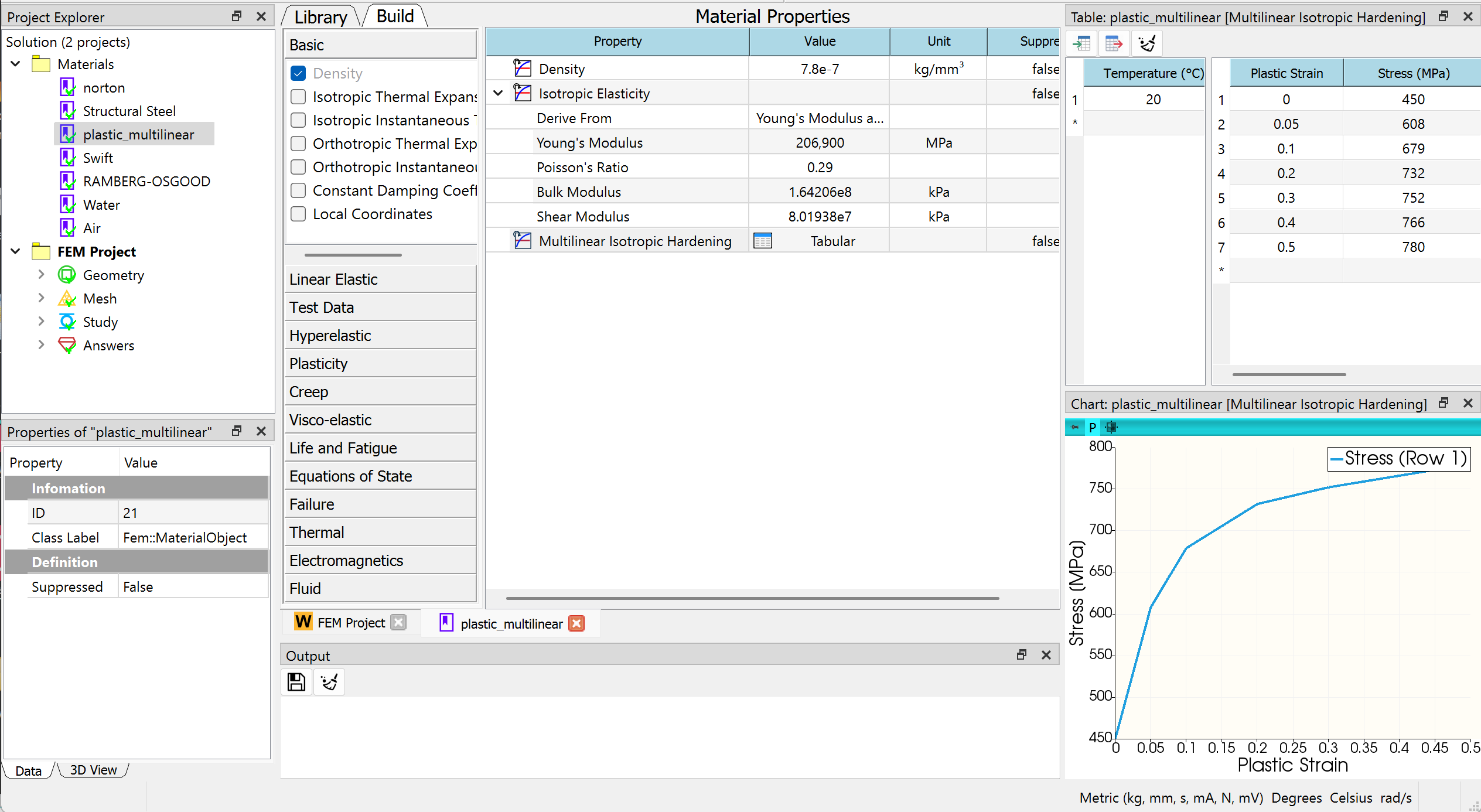
Task: Close the plastic_multilinear document tab
Action: coord(576,623)
